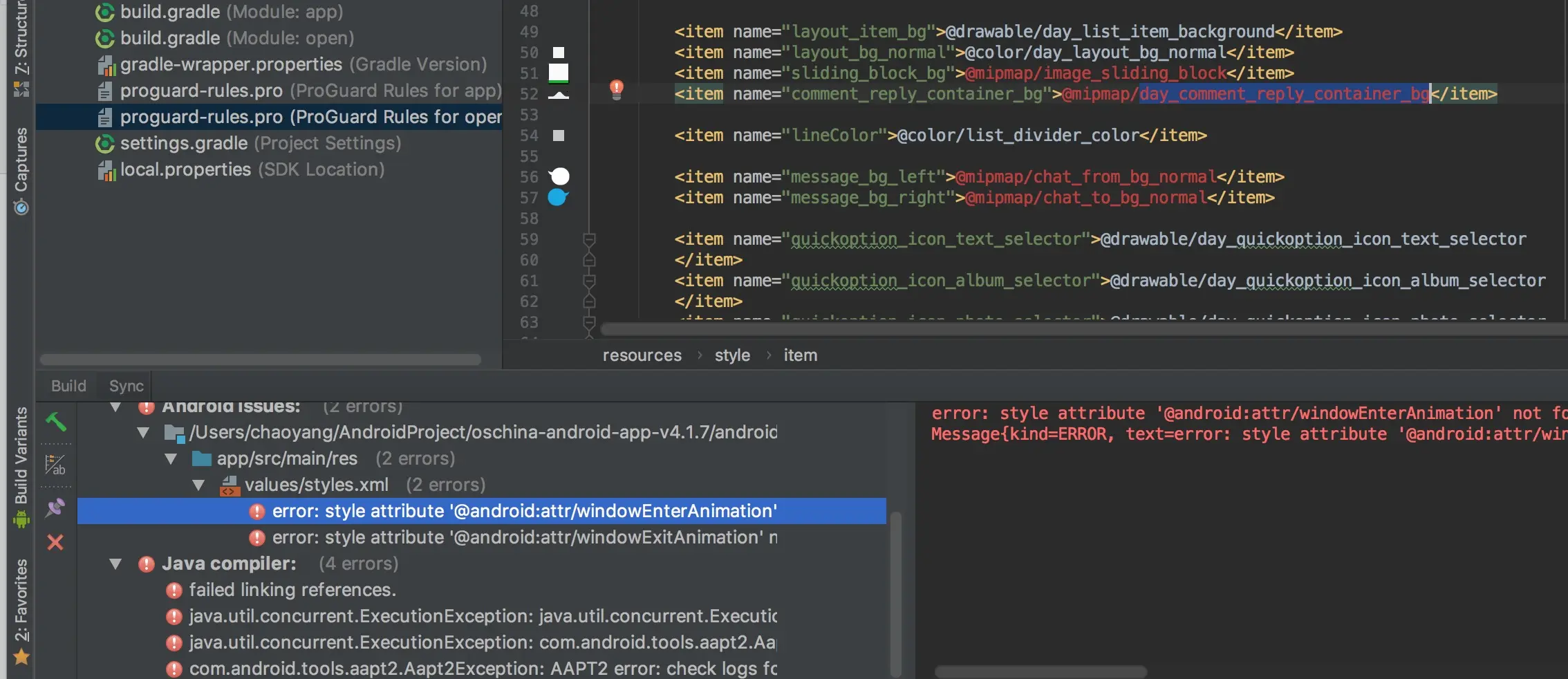Toggle the fold marker on line 60
1568x679 pixels.
(589, 260)
